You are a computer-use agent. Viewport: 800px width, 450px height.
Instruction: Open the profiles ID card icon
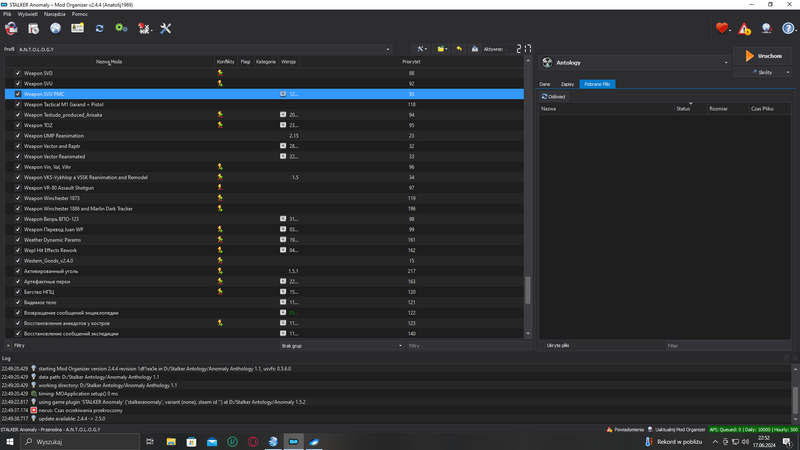pos(77,28)
